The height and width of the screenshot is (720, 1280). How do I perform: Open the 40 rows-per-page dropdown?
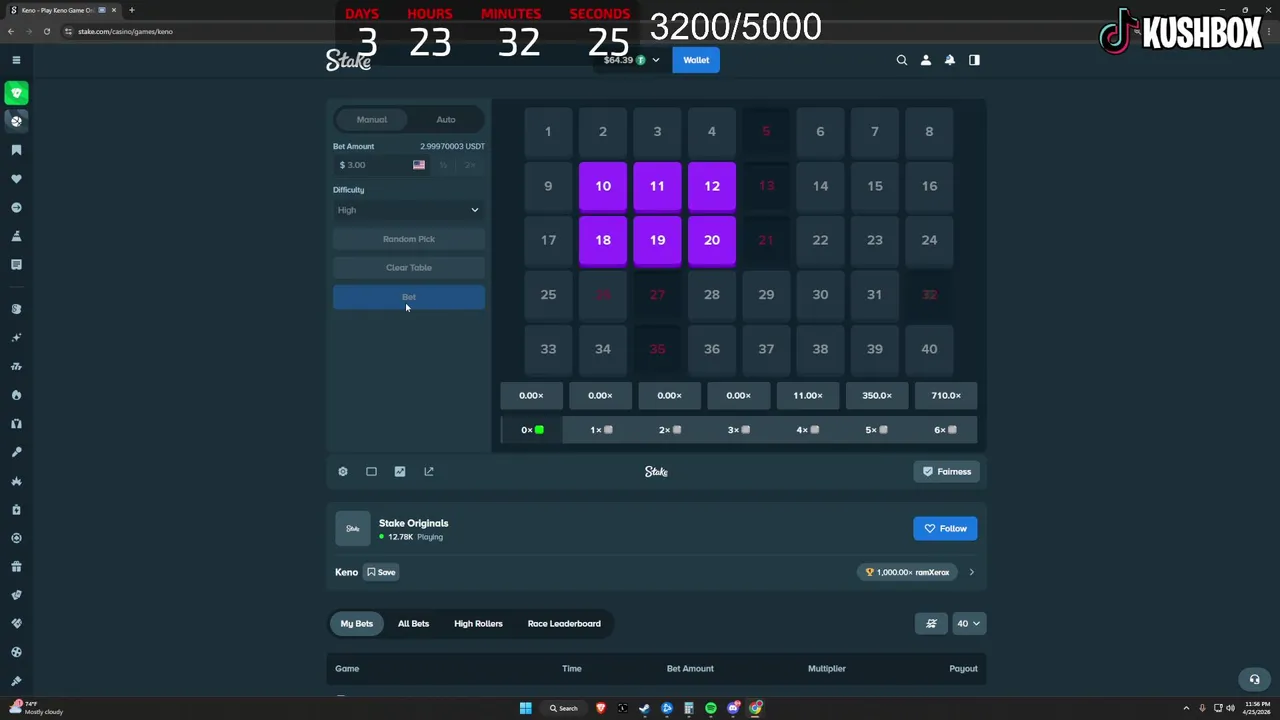tap(969, 624)
